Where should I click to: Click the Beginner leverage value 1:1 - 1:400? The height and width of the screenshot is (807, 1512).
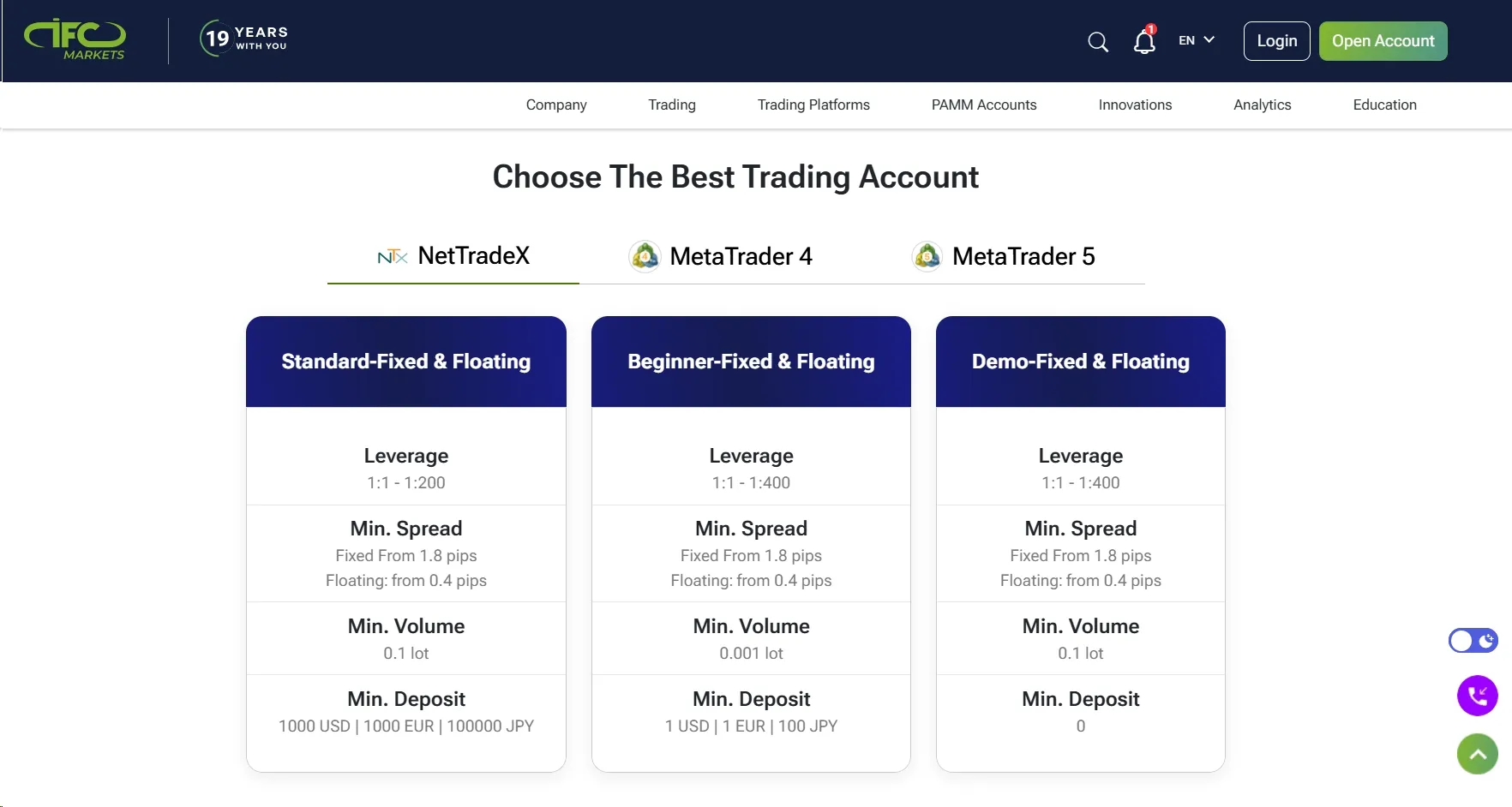point(751,482)
